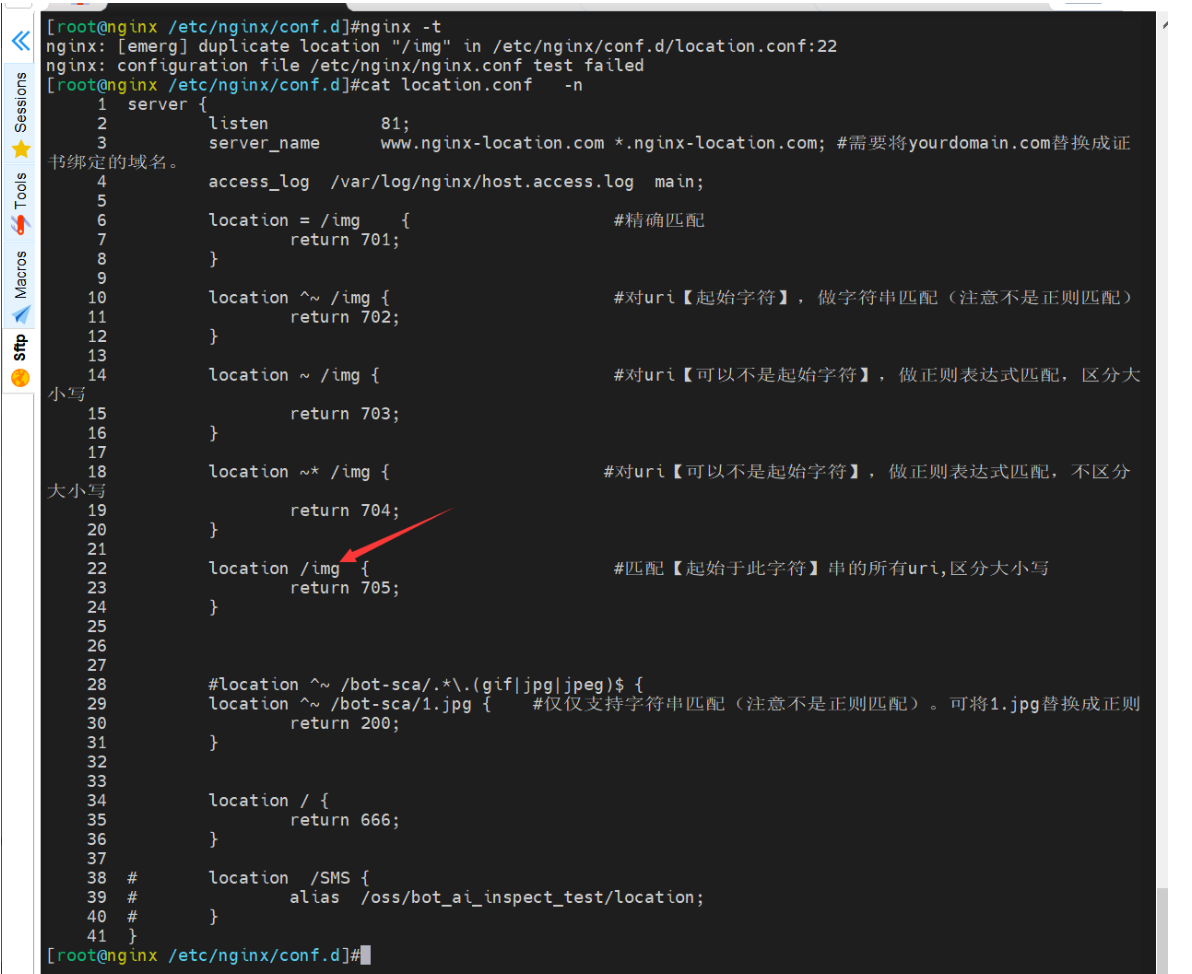The image size is (1192, 974).
Task: Click the orange Sftp globe icon
Action: [x=21, y=378]
